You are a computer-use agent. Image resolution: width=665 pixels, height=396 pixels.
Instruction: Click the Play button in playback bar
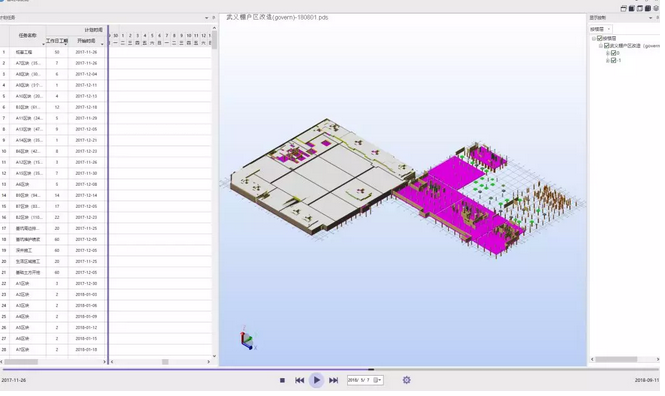tap(316, 380)
